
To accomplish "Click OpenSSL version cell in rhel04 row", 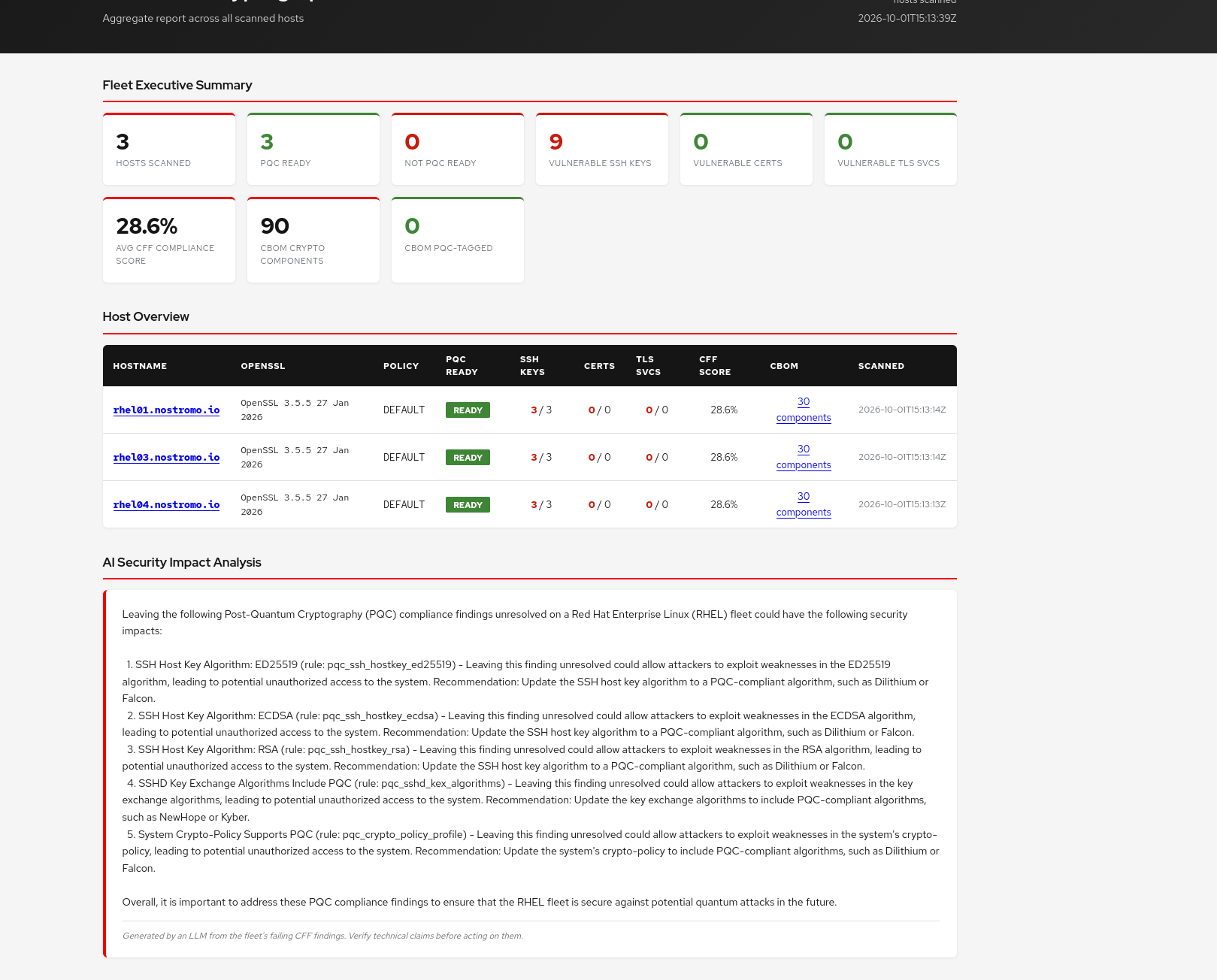I will coord(295,504).
